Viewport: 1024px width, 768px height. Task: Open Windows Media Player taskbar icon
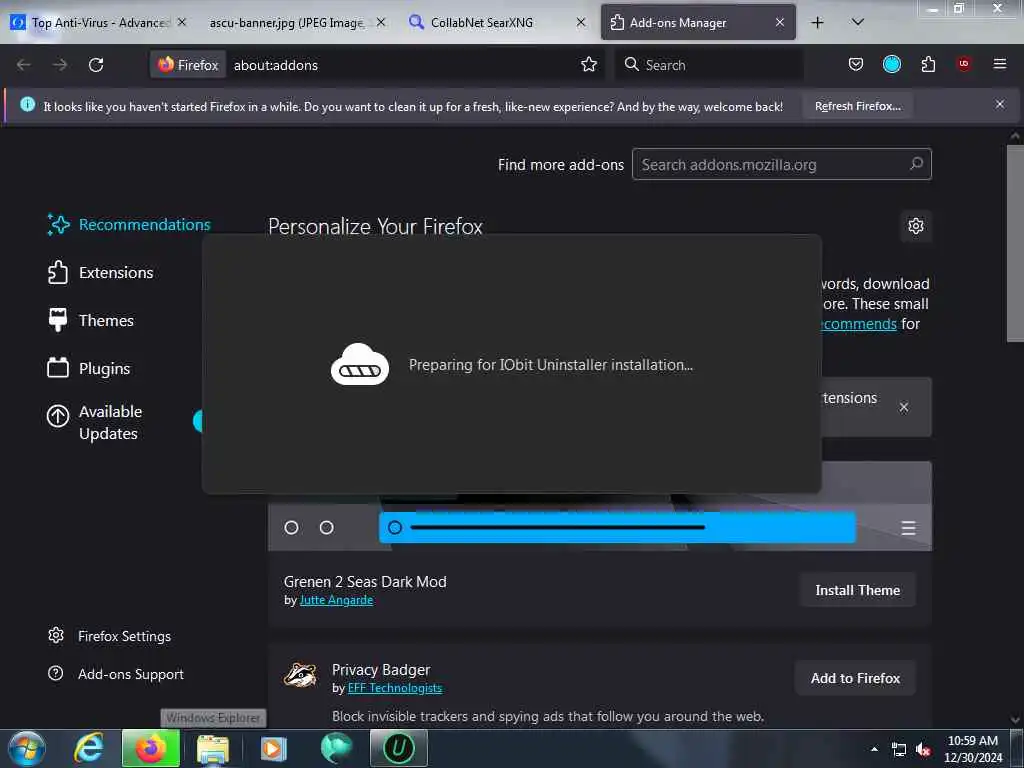pos(274,748)
